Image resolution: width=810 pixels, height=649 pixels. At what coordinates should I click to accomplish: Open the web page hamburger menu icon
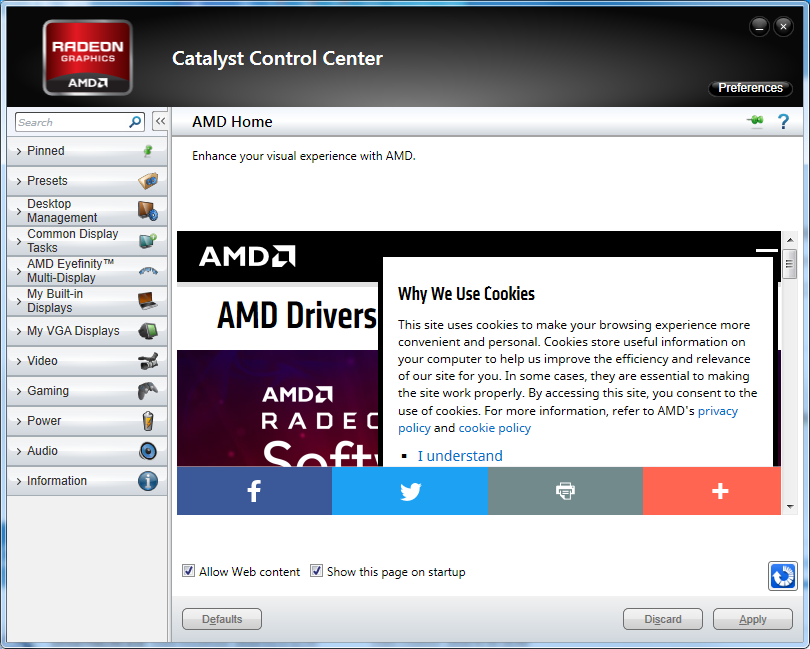767,251
